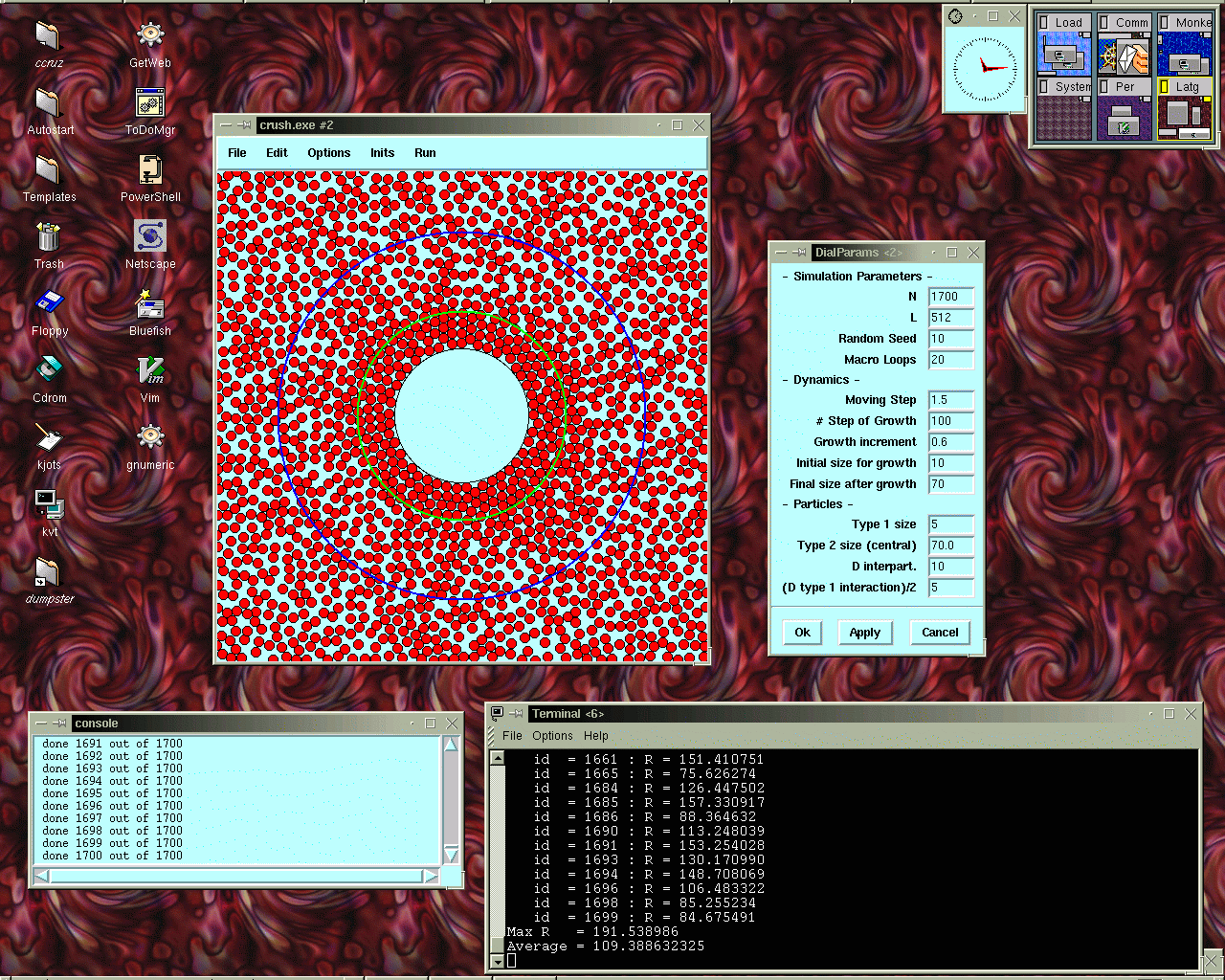The width and height of the screenshot is (1225, 980).
Task: Open the File menu in crush.exe
Action: pyautogui.click(x=237, y=153)
